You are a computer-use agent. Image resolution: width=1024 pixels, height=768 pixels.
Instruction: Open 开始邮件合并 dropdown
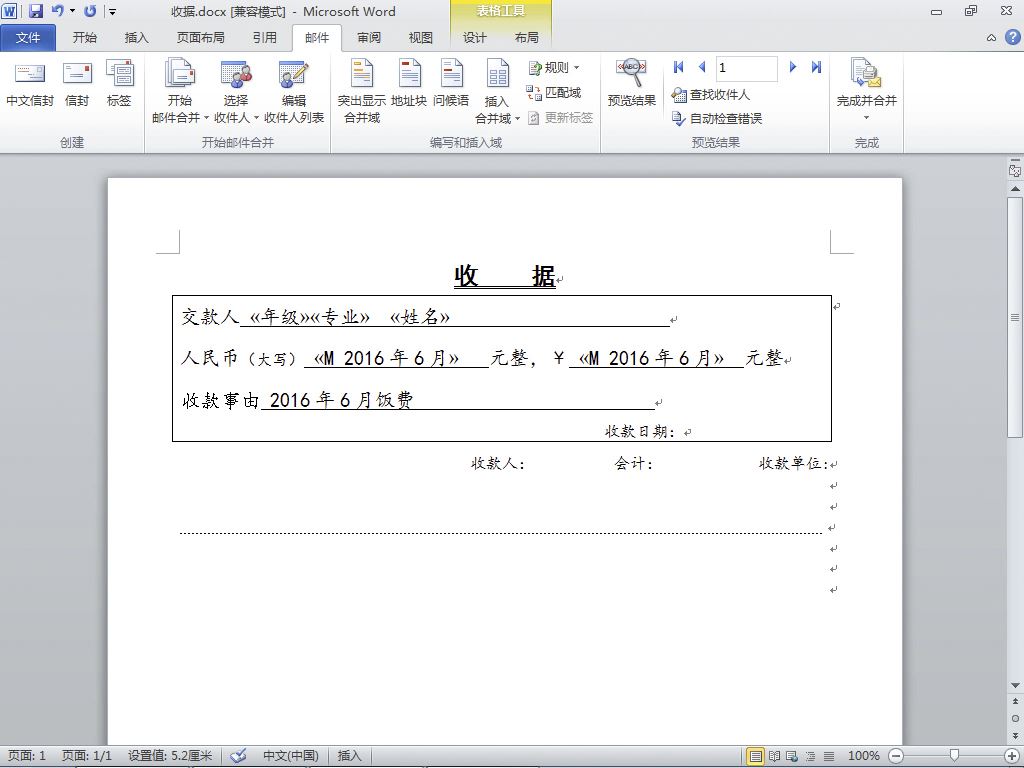pos(180,91)
